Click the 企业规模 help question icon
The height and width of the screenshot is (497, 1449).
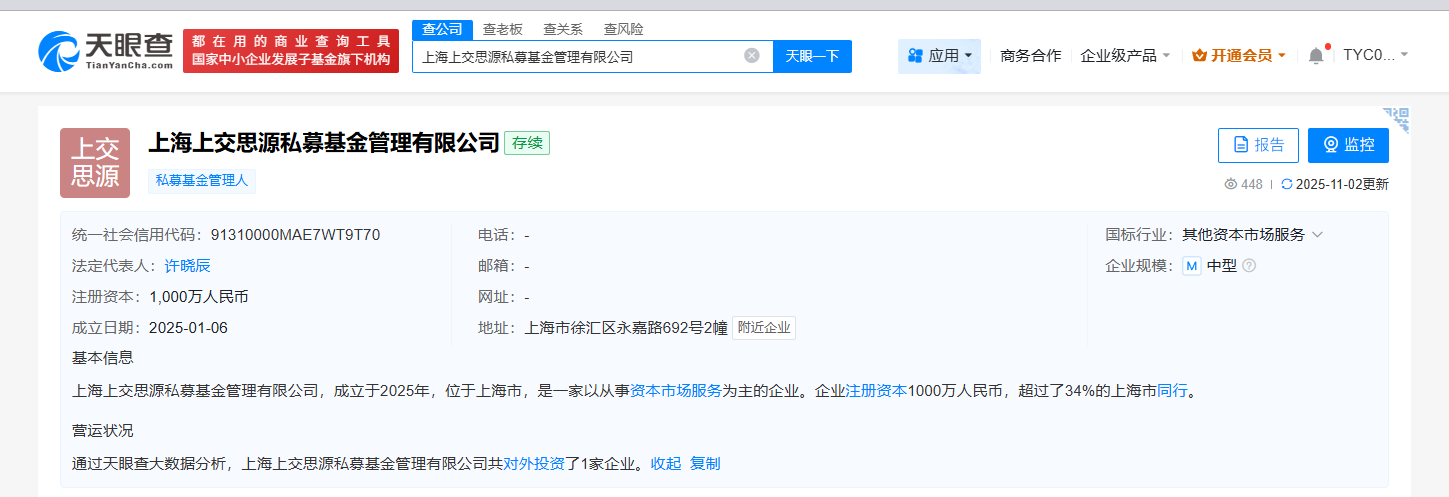click(1249, 266)
